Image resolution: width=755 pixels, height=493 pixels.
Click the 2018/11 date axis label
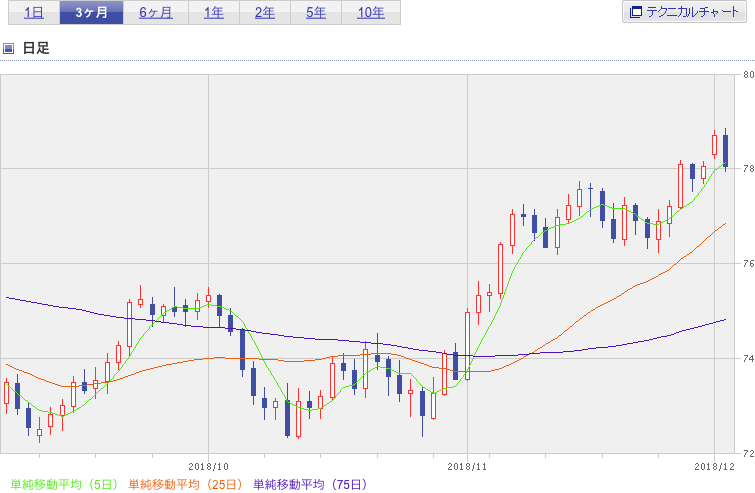pyautogui.click(x=467, y=467)
